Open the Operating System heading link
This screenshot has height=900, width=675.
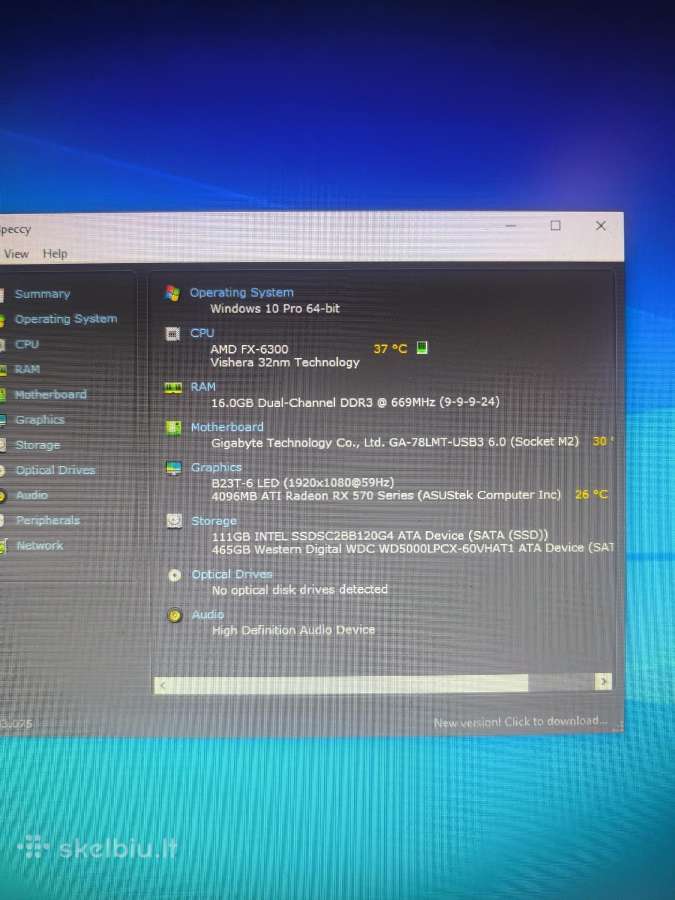242,293
